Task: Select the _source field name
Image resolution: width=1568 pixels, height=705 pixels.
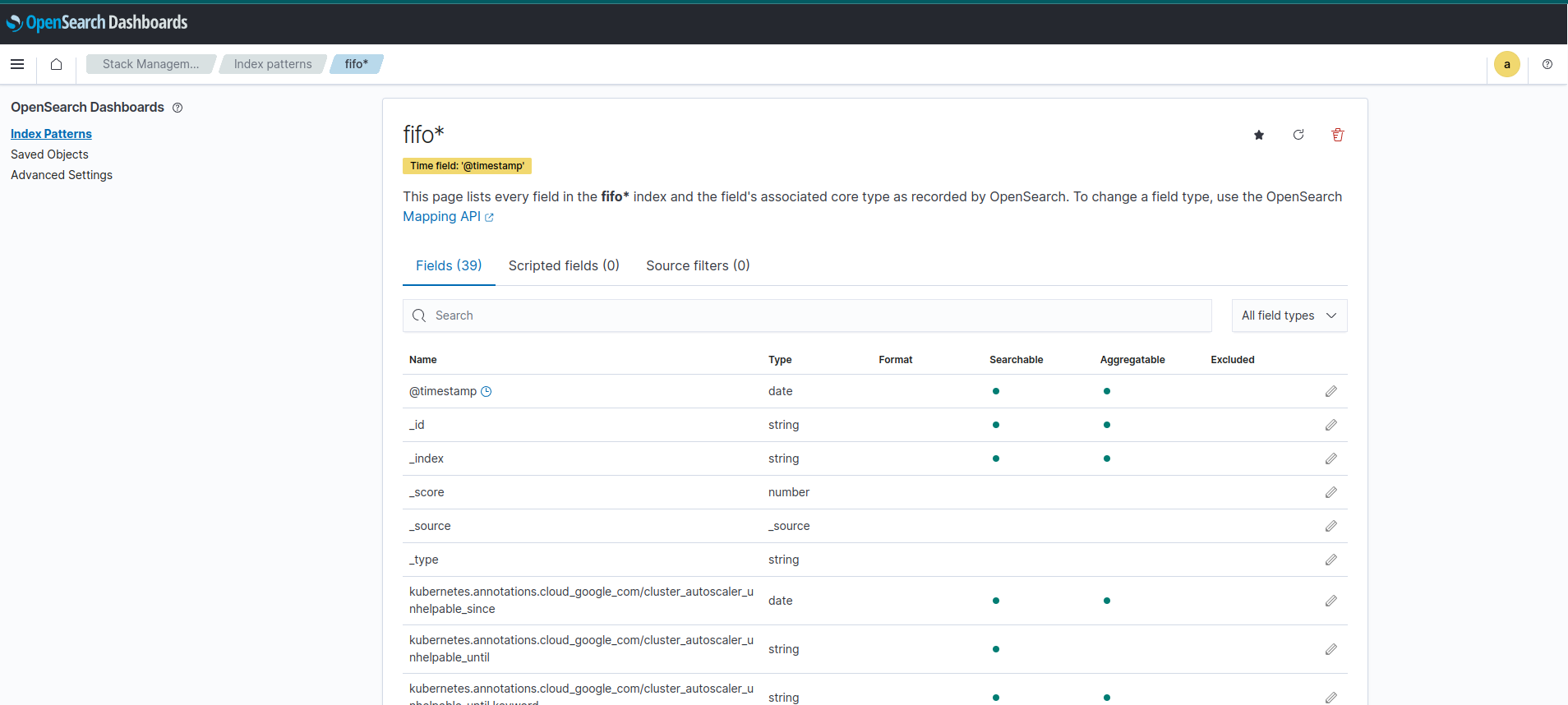Action: tap(430, 526)
